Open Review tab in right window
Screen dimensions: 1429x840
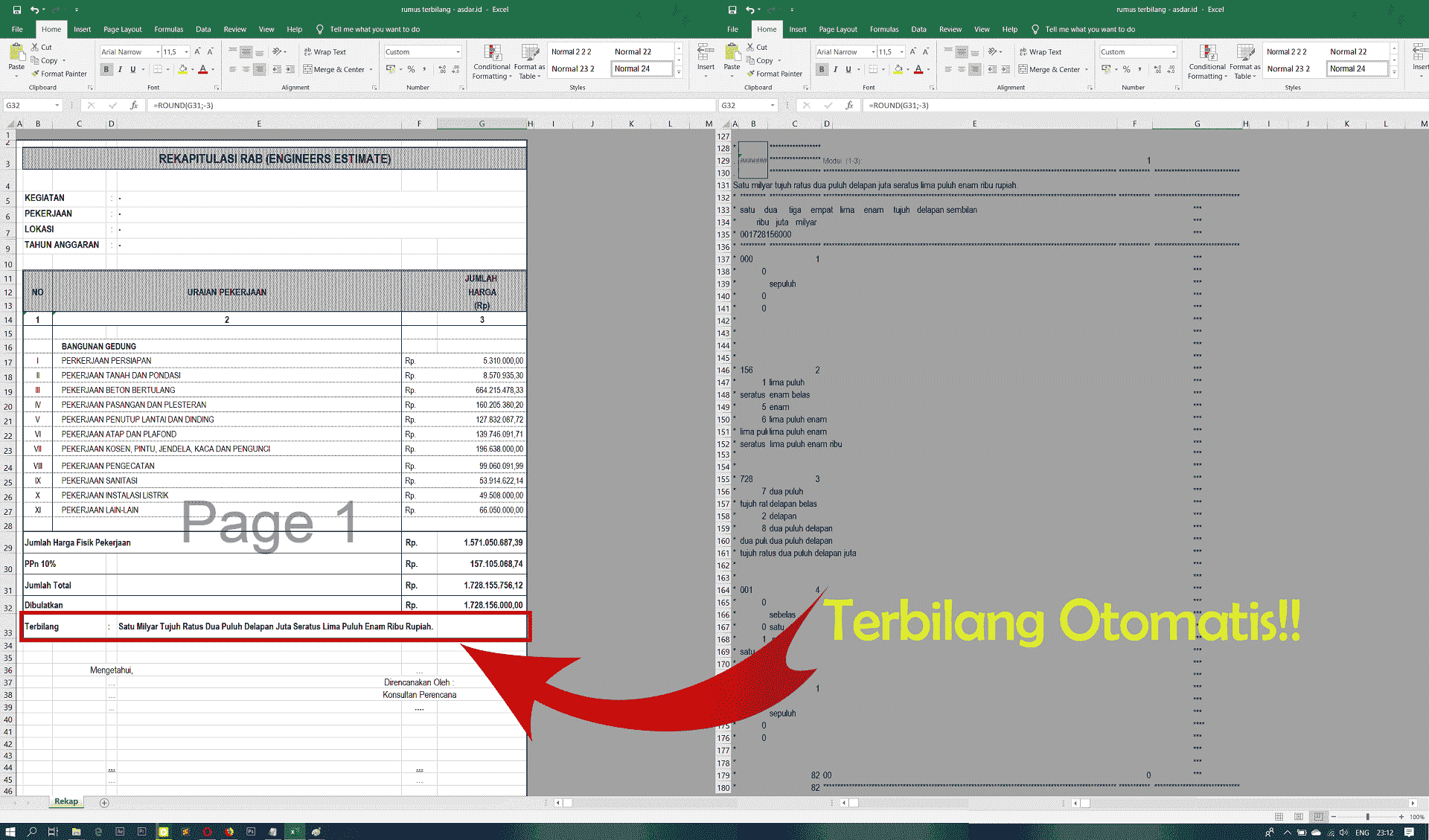click(x=950, y=29)
